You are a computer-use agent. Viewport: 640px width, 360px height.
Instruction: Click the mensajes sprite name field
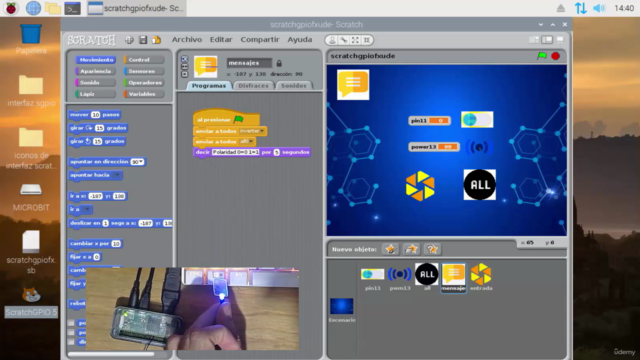pyautogui.click(x=249, y=63)
